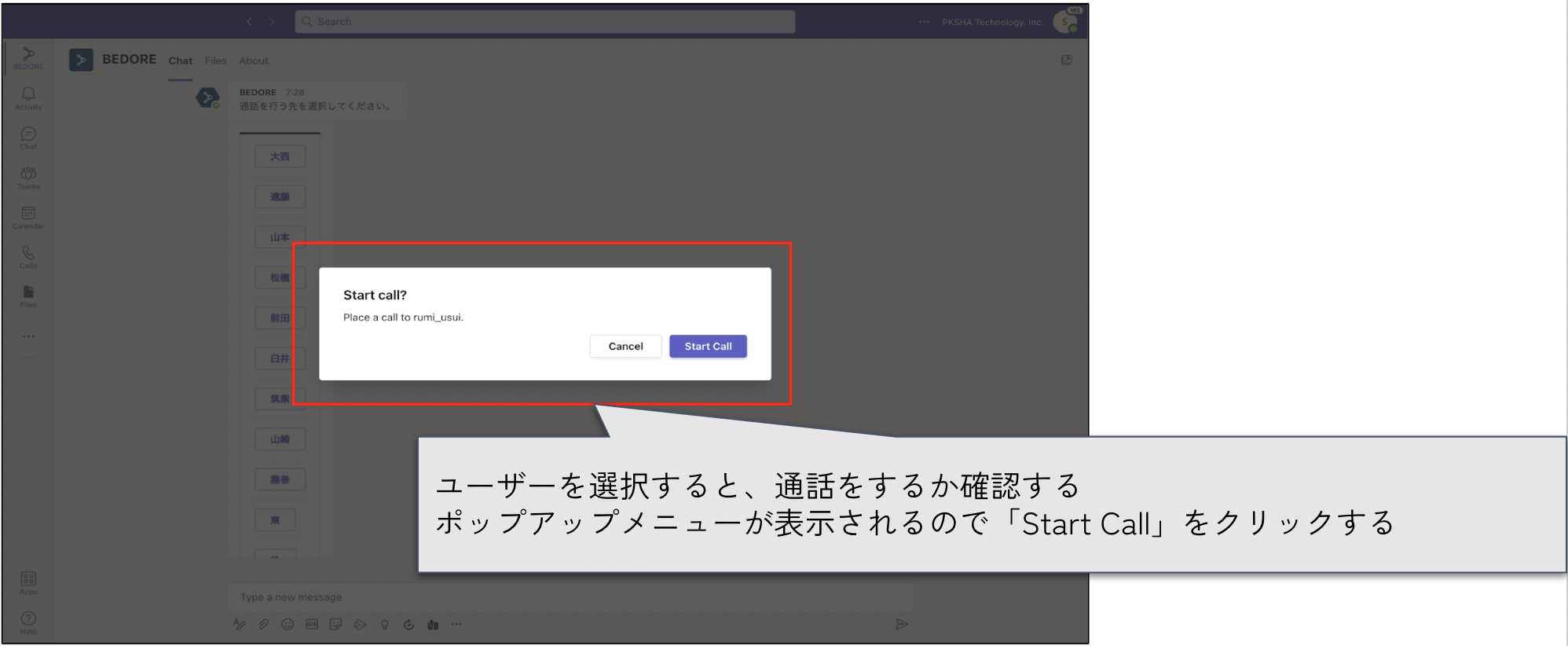Open Help in the sidebar
The height and width of the screenshot is (646, 1568).
tap(28, 622)
